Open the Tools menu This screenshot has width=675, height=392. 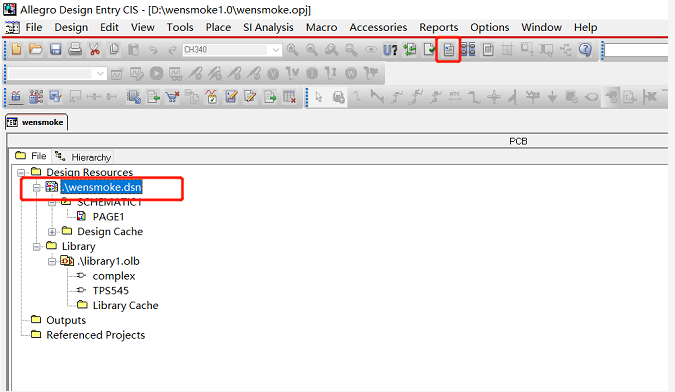[180, 28]
